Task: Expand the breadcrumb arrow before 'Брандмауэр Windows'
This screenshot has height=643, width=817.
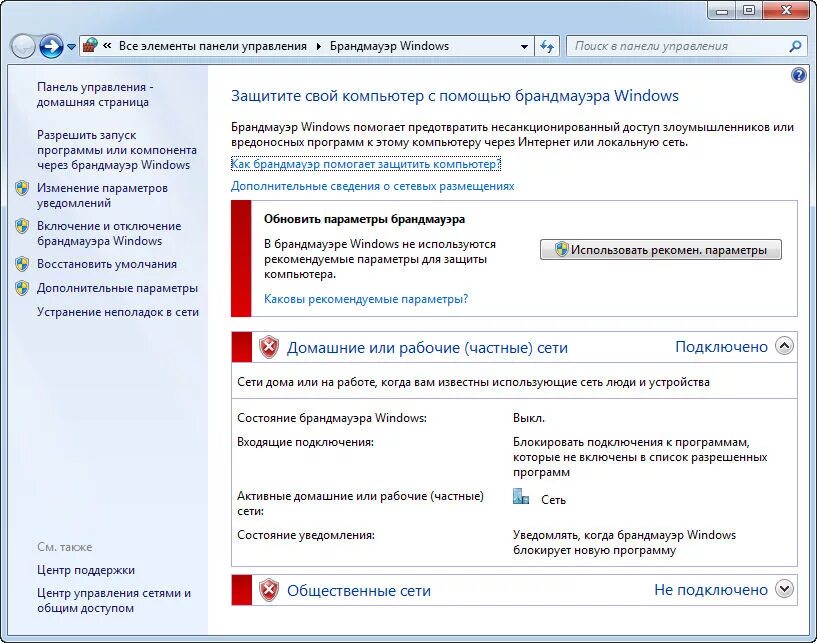Action: [x=318, y=46]
